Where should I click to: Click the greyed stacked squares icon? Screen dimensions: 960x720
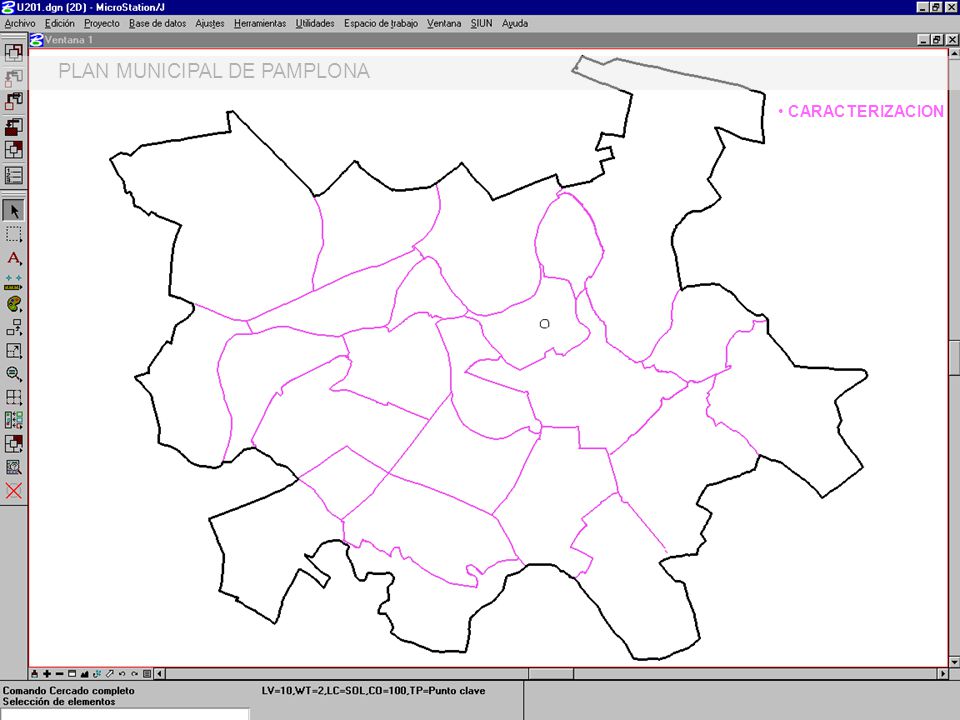13,77
